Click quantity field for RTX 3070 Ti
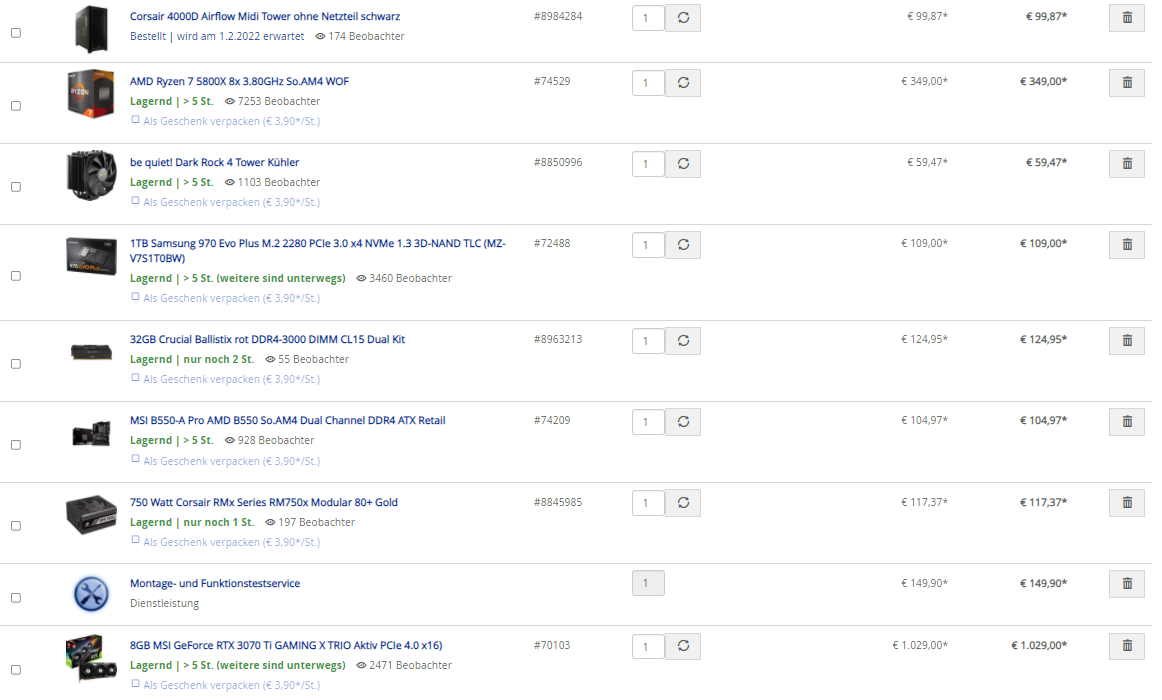The width and height of the screenshot is (1162, 700). (x=648, y=646)
